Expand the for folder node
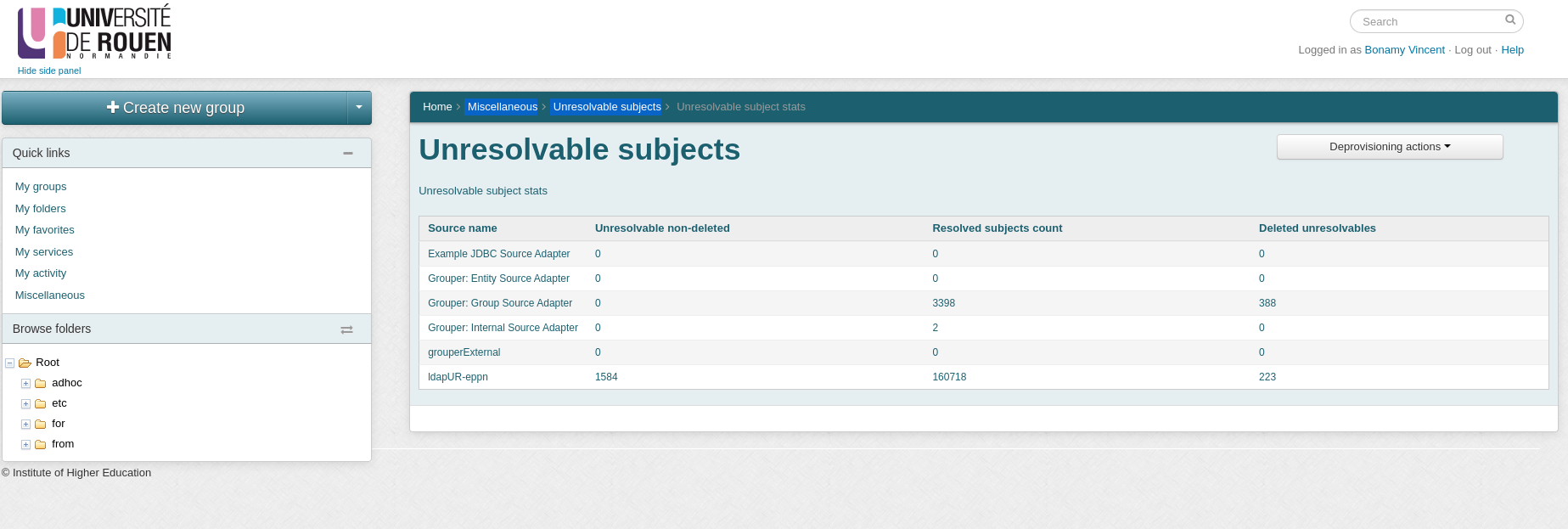Screen dimensions: 1568x529 [x=25, y=424]
